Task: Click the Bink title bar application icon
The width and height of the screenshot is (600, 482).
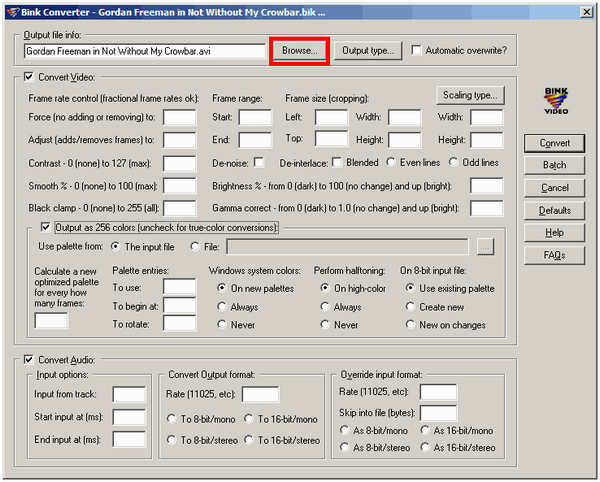Action: [x=13, y=12]
